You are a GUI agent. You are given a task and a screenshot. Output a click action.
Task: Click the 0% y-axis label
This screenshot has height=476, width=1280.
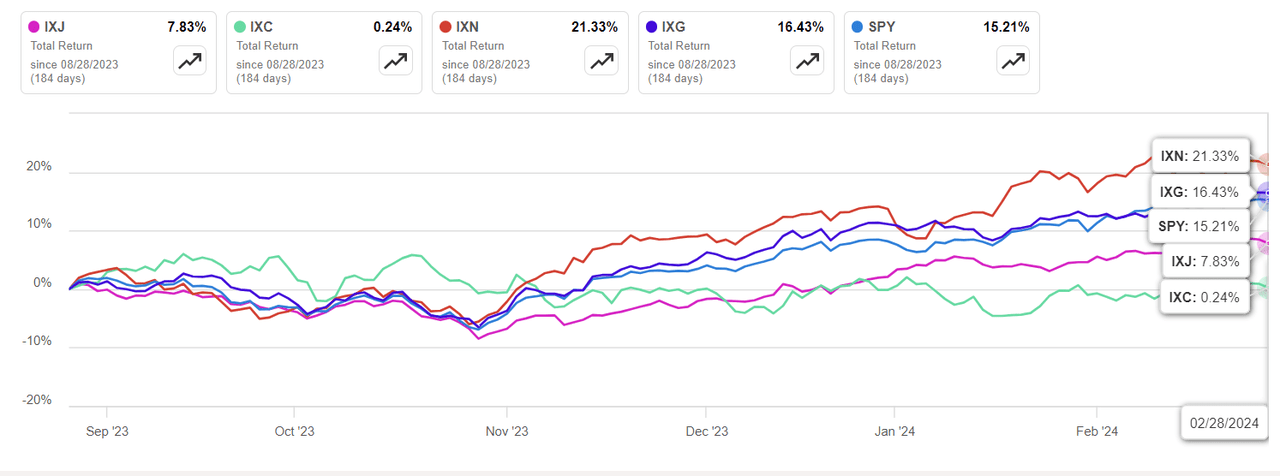tap(44, 283)
